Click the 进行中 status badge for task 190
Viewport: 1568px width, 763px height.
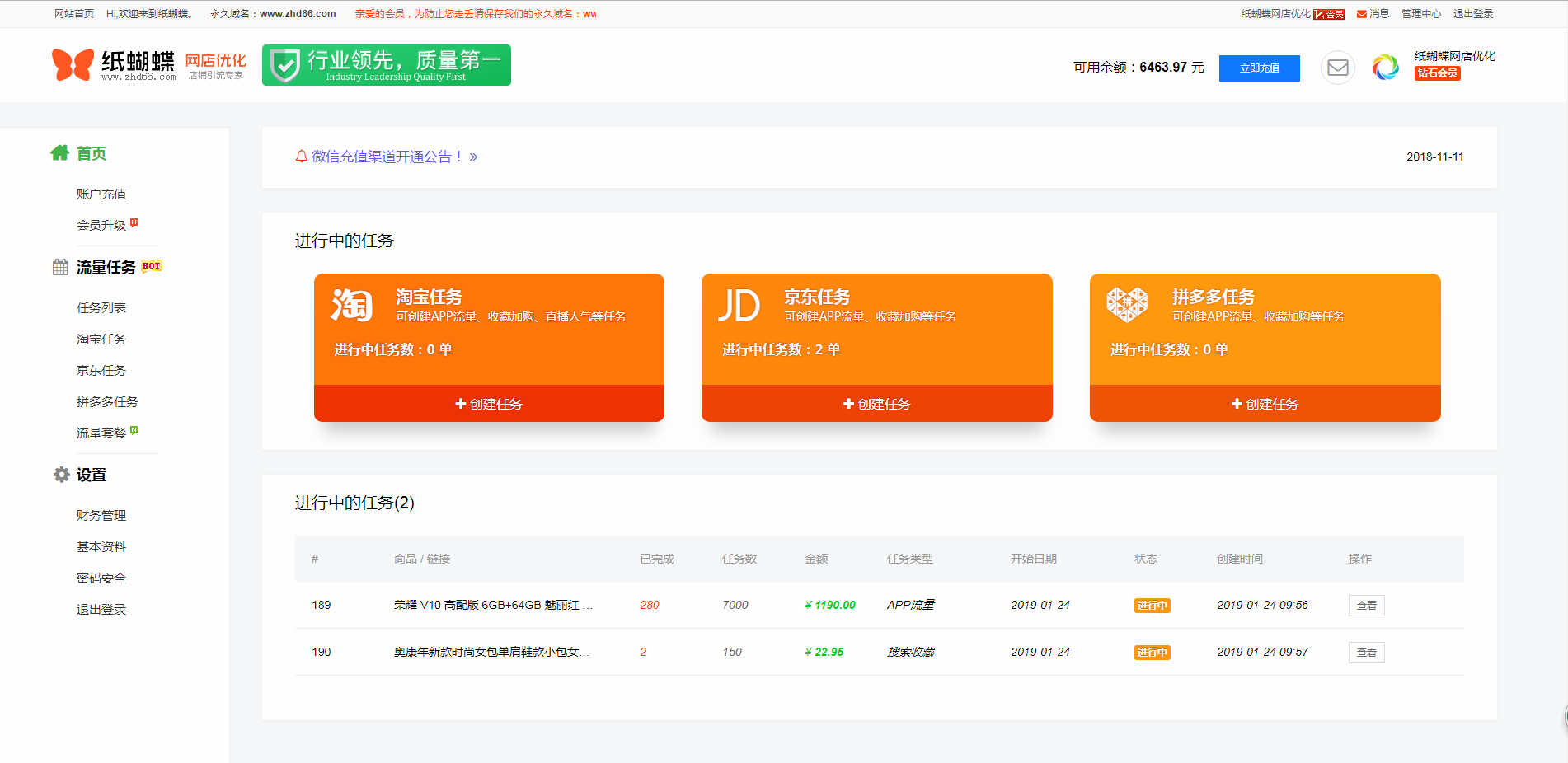click(1153, 653)
